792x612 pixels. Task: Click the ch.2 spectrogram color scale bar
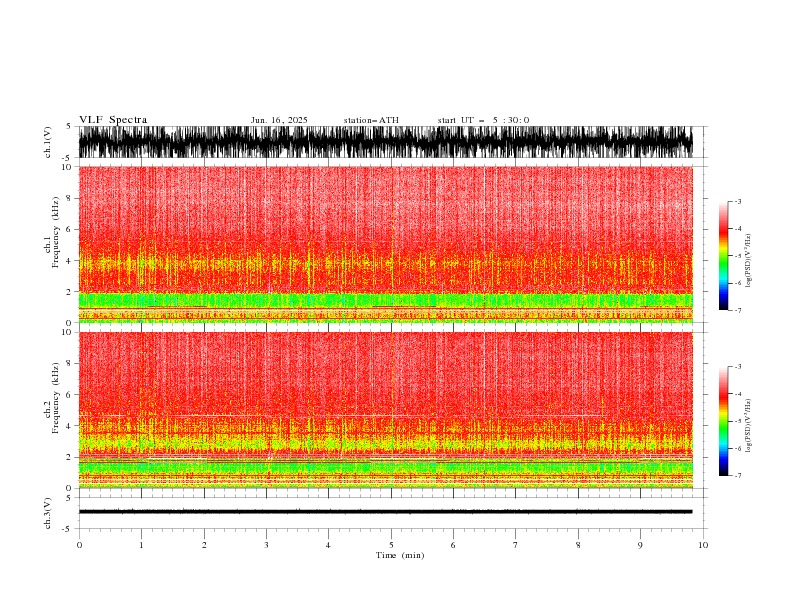pyautogui.click(x=723, y=421)
